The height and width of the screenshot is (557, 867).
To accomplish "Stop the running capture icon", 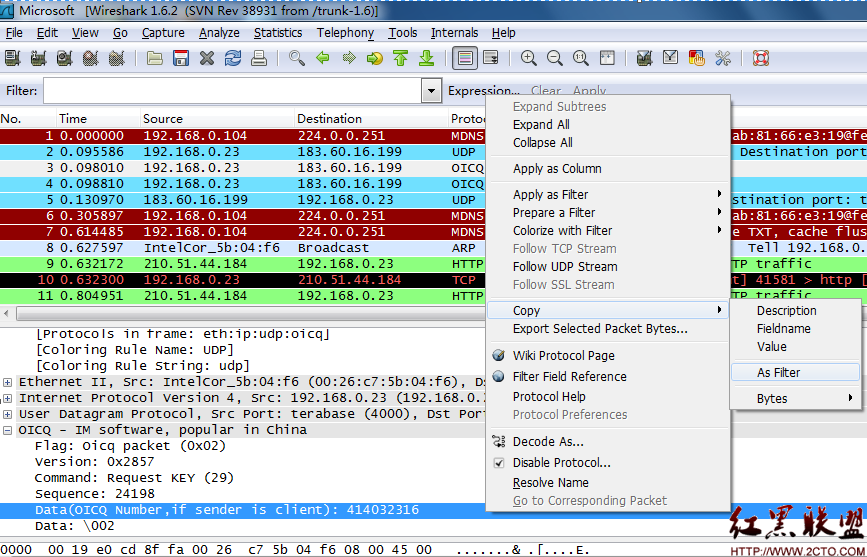I will point(90,58).
